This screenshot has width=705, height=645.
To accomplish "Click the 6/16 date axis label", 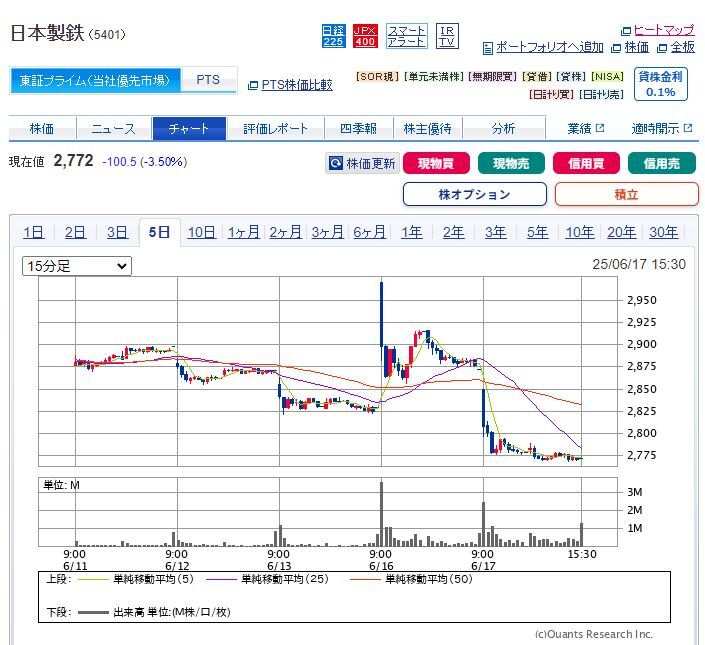I will [381, 566].
